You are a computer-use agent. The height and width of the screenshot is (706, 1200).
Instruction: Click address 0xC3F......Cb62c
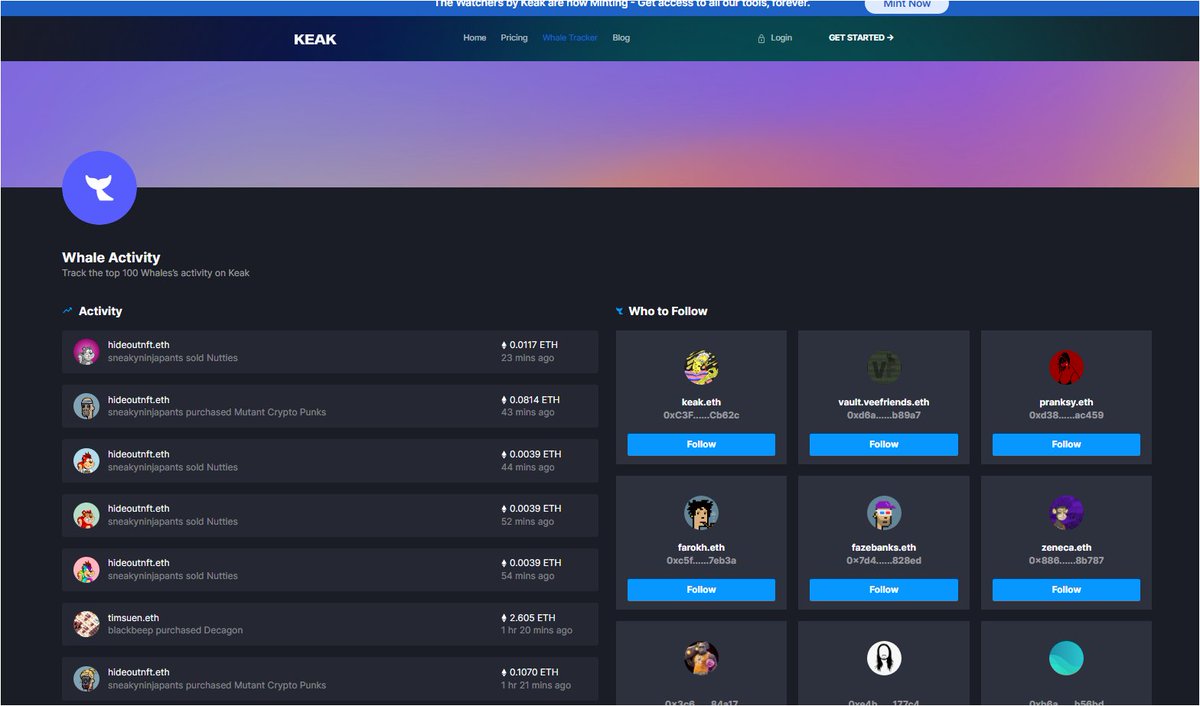coord(701,415)
